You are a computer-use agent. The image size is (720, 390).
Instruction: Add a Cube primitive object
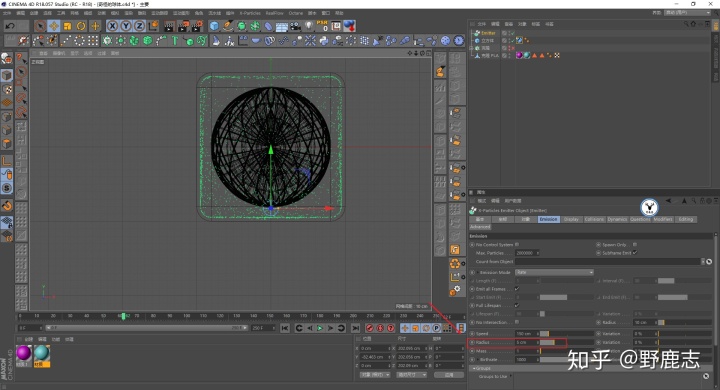pos(214,26)
